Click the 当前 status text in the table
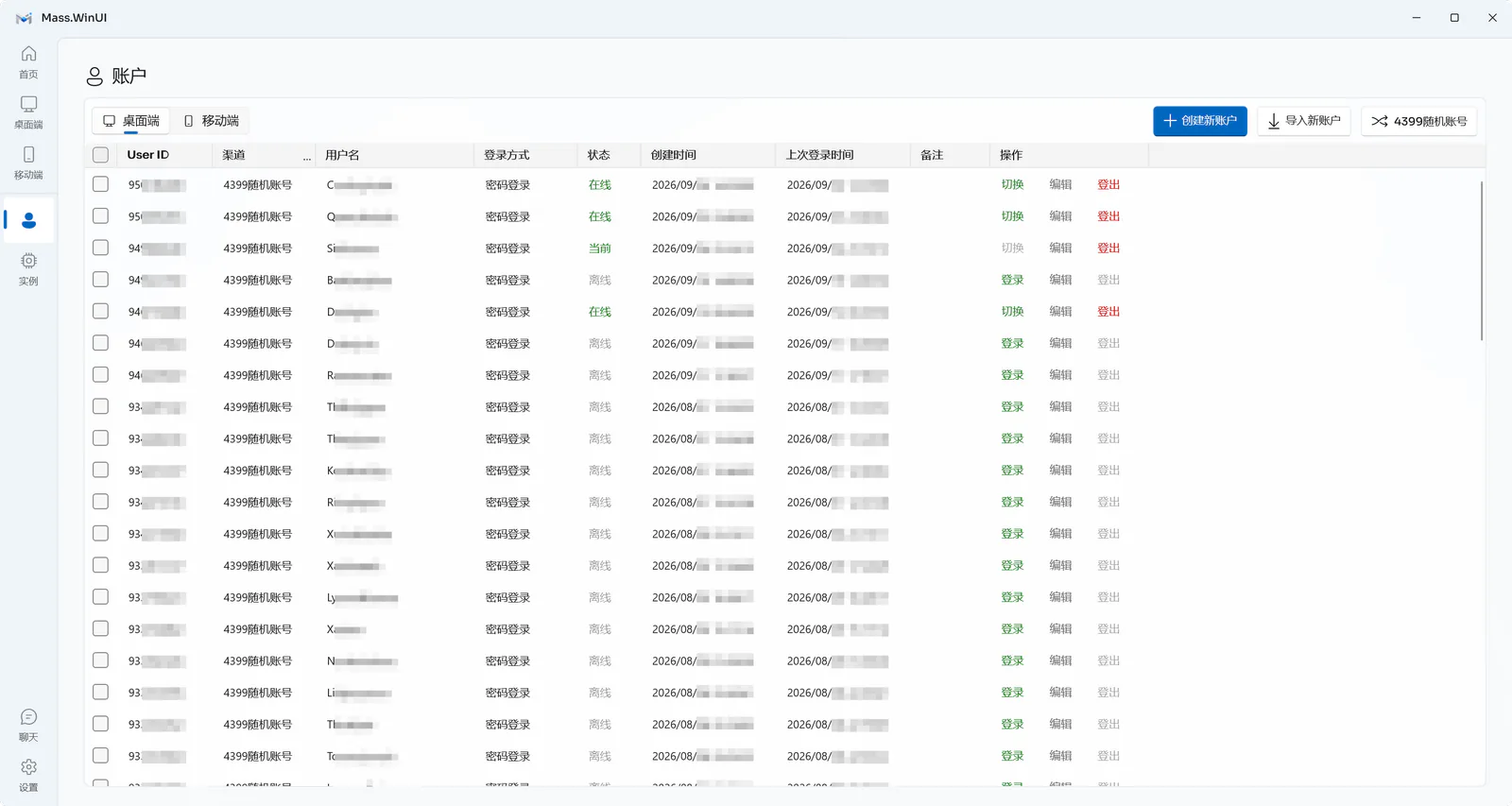 coord(600,249)
